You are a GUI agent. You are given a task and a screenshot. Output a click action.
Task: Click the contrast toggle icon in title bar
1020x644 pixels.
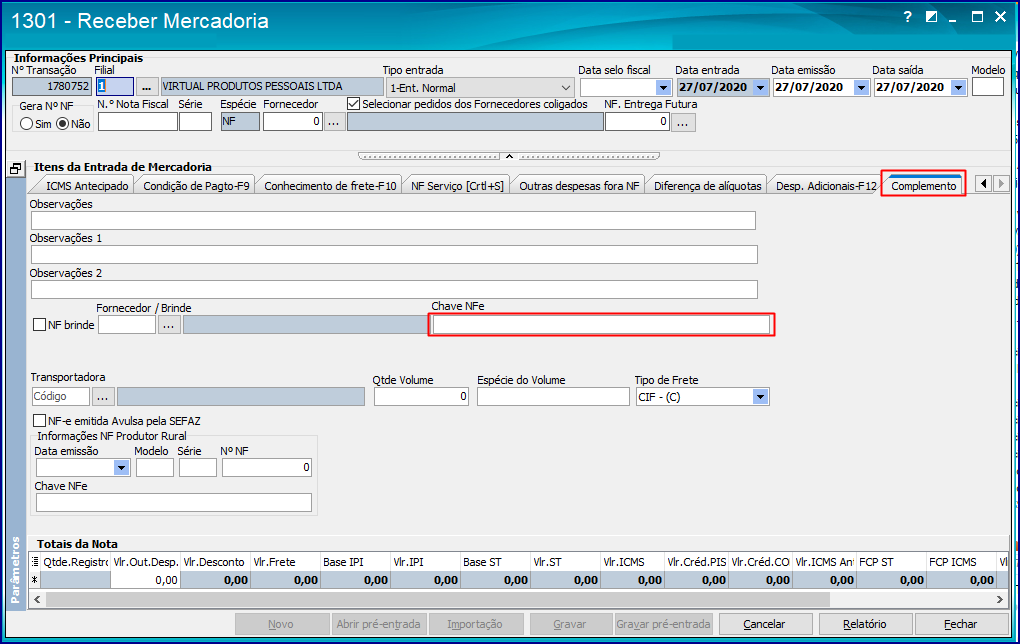(932, 18)
